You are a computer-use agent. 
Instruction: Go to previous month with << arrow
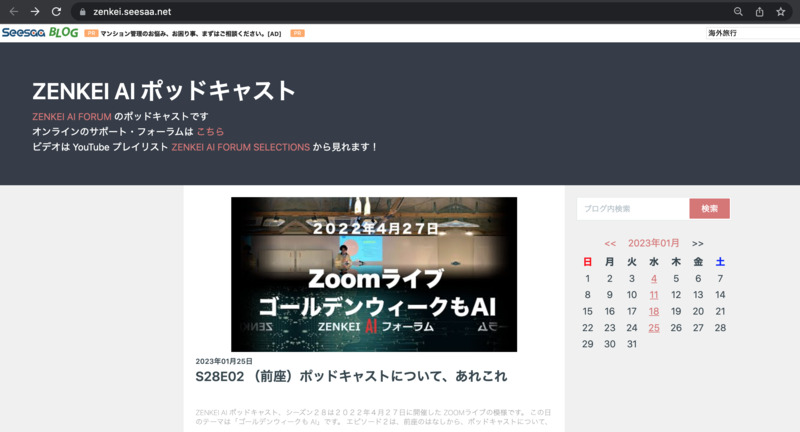click(x=610, y=243)
